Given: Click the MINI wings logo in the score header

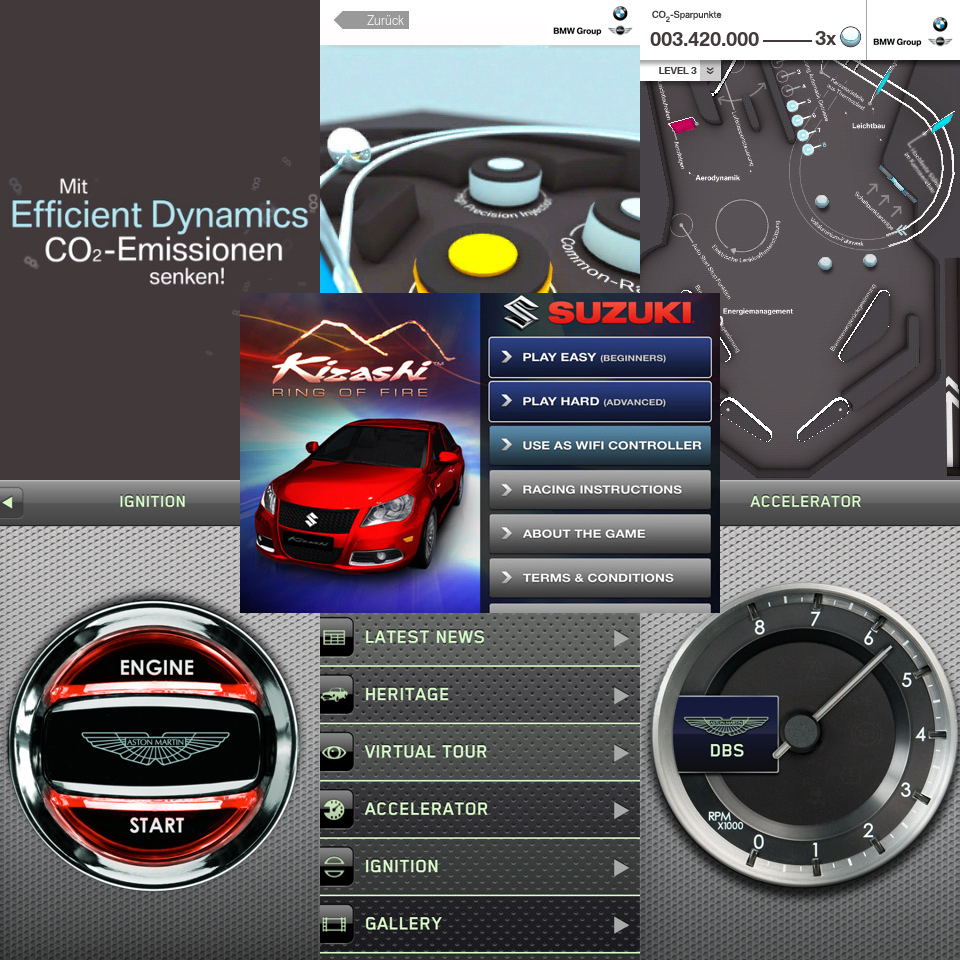Looking at the screenshot, I should (940, 41).
